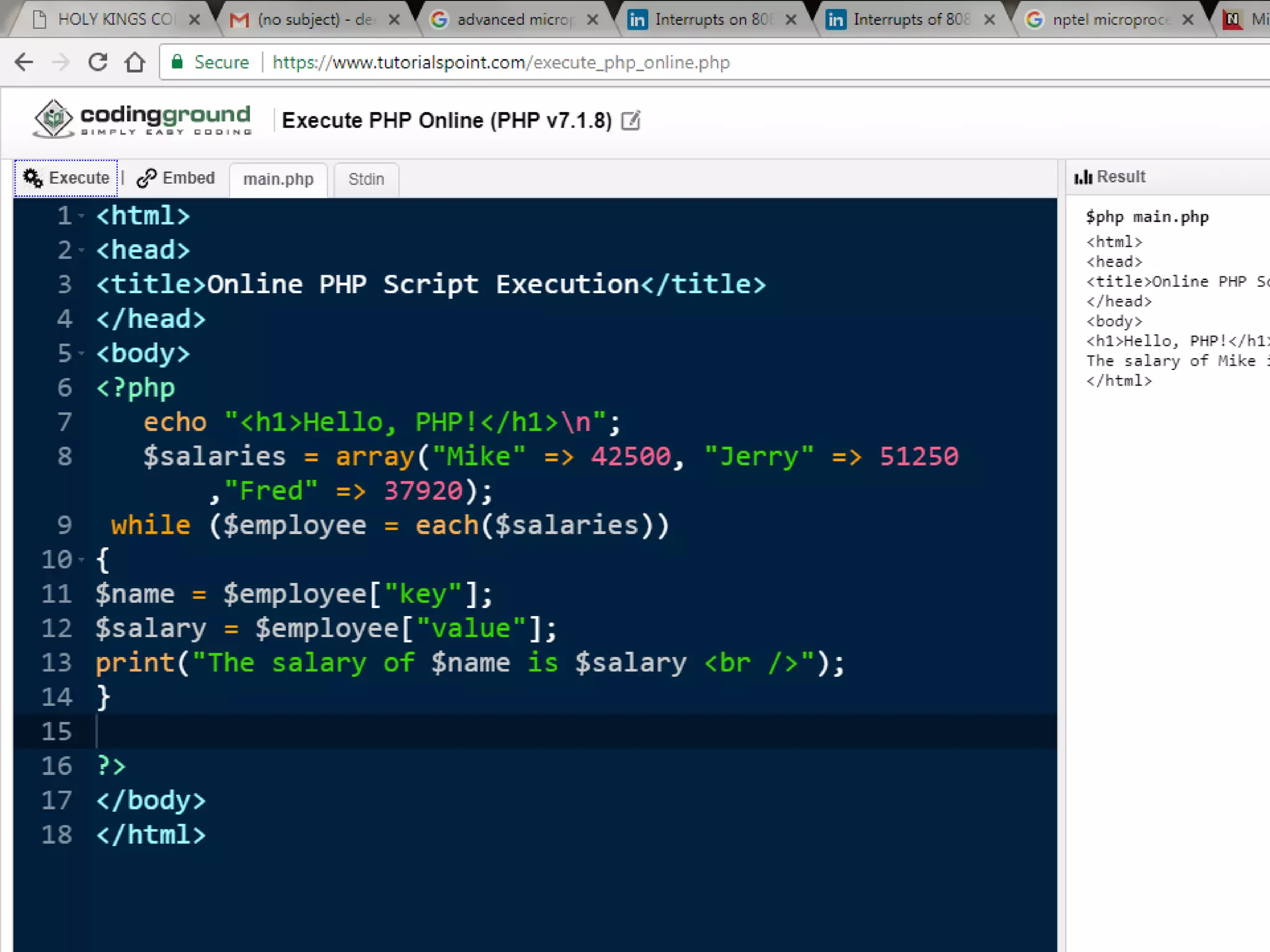Run the code with Execute button
Viewport: 1270px width, 952px height.
(66, 178)
